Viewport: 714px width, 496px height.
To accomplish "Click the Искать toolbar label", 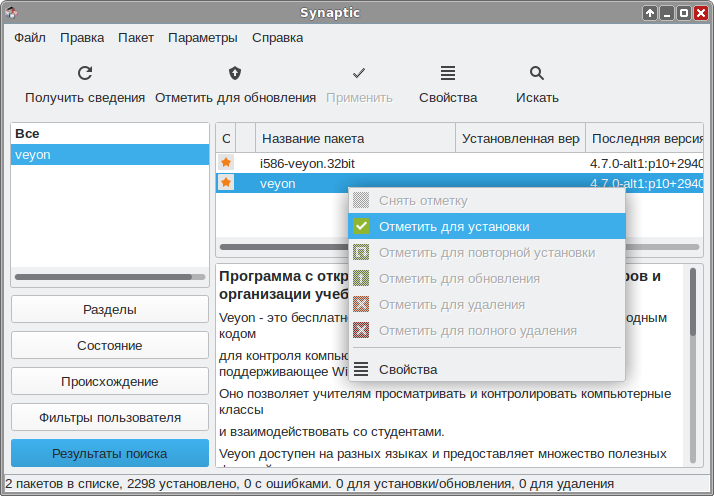I will tap(537, 97).
